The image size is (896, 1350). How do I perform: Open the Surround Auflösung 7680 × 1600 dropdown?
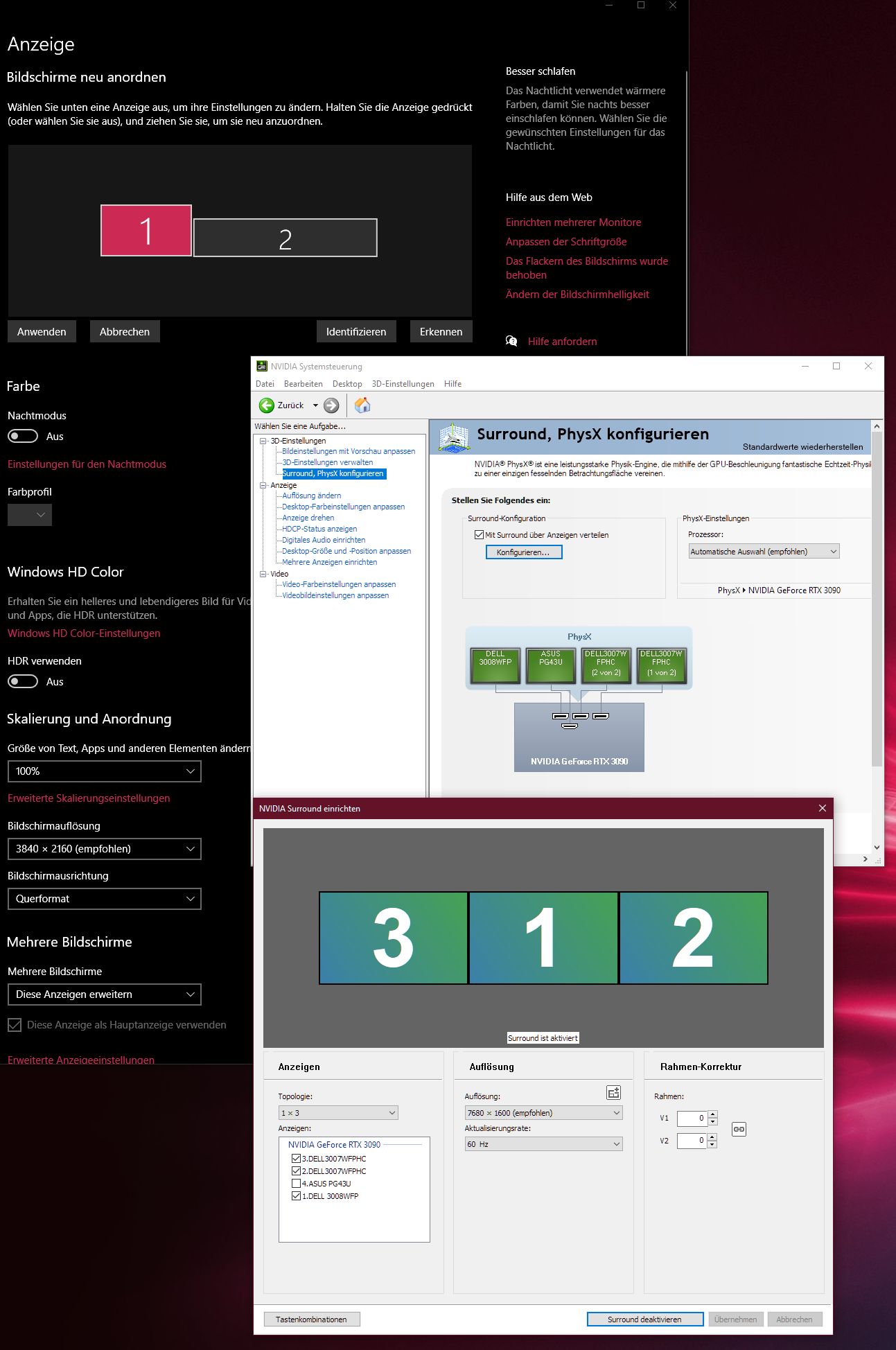(544, 1113)
